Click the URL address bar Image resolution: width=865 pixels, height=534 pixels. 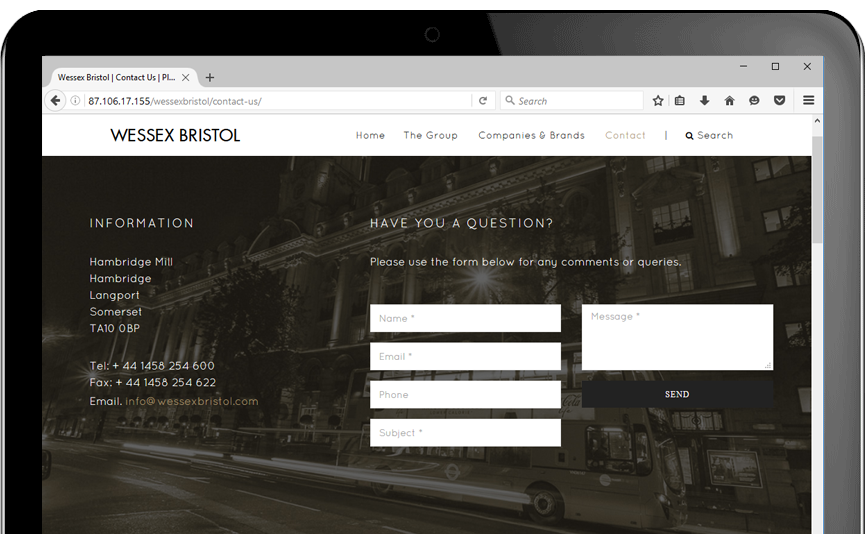point(276,102)
